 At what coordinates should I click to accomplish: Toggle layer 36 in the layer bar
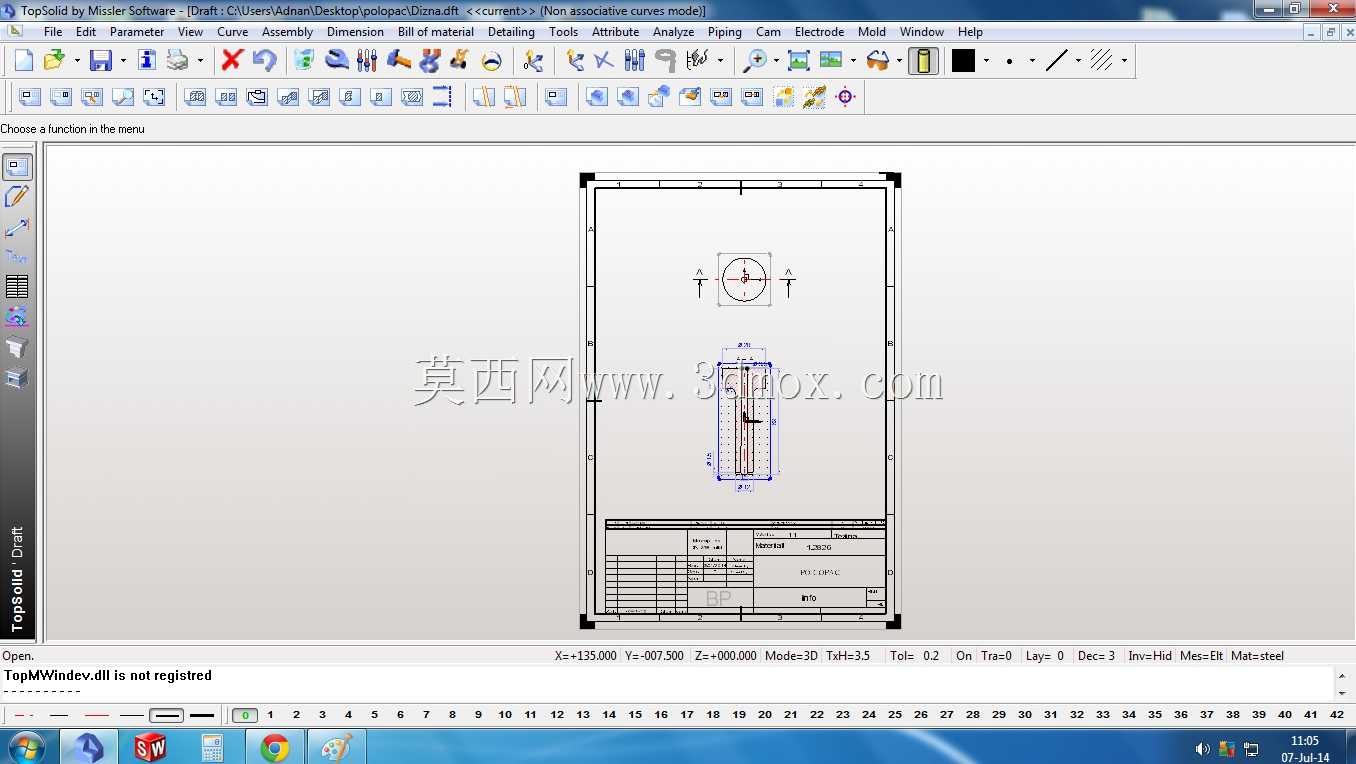click(1181, 715)
